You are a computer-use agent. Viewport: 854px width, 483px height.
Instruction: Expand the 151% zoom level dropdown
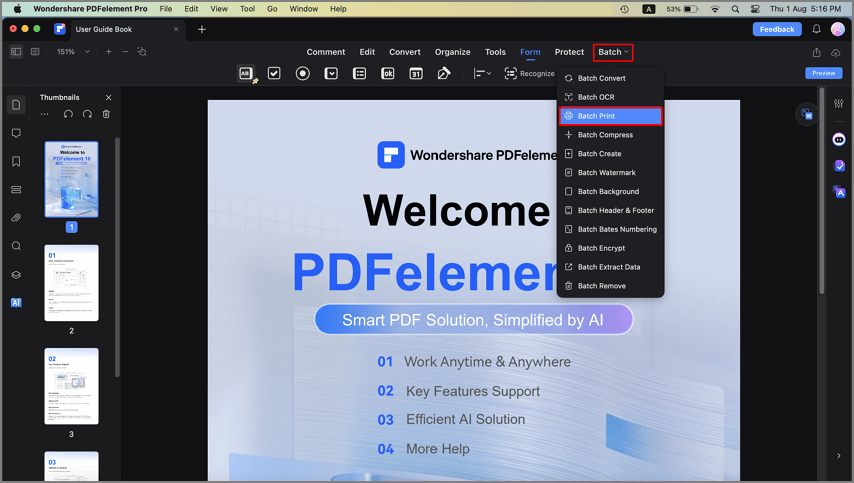87,52
